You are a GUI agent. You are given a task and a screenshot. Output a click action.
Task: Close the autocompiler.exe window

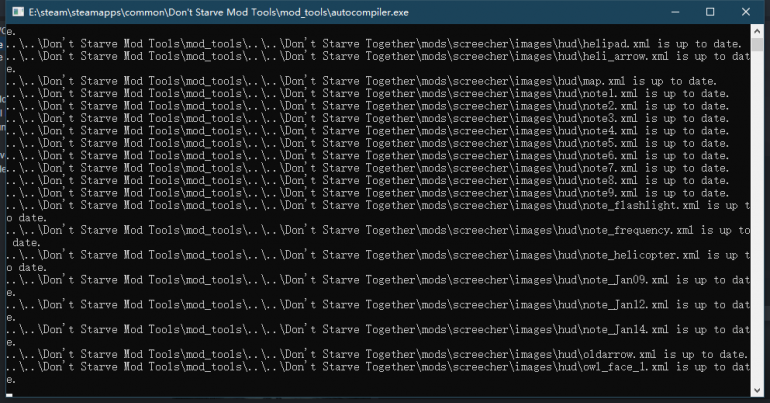745,12
